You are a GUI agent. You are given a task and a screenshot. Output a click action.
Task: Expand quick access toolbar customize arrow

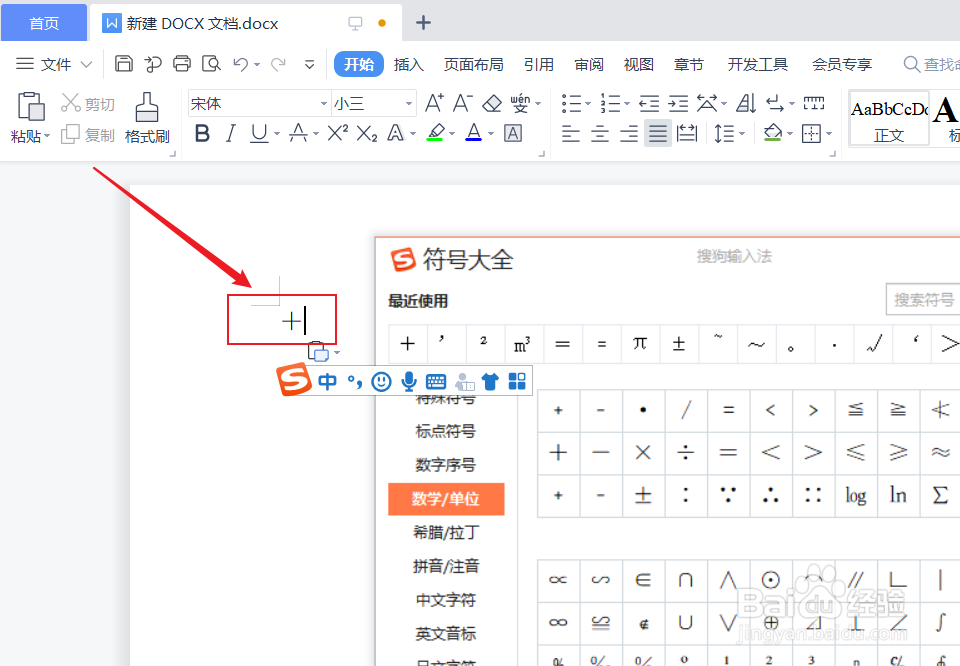click(x=310, y=64)
